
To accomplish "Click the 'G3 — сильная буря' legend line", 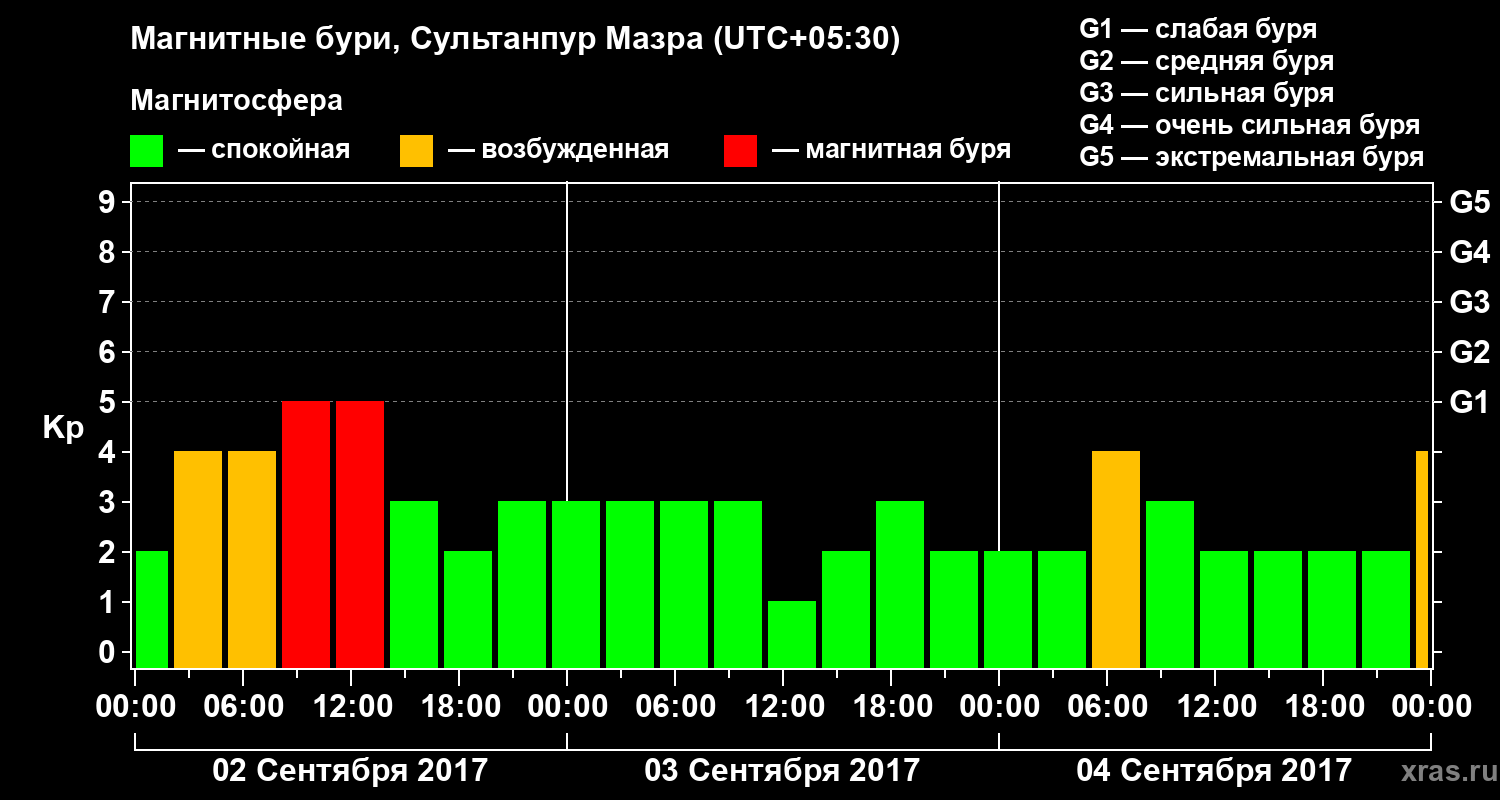I will point(1206,93).
